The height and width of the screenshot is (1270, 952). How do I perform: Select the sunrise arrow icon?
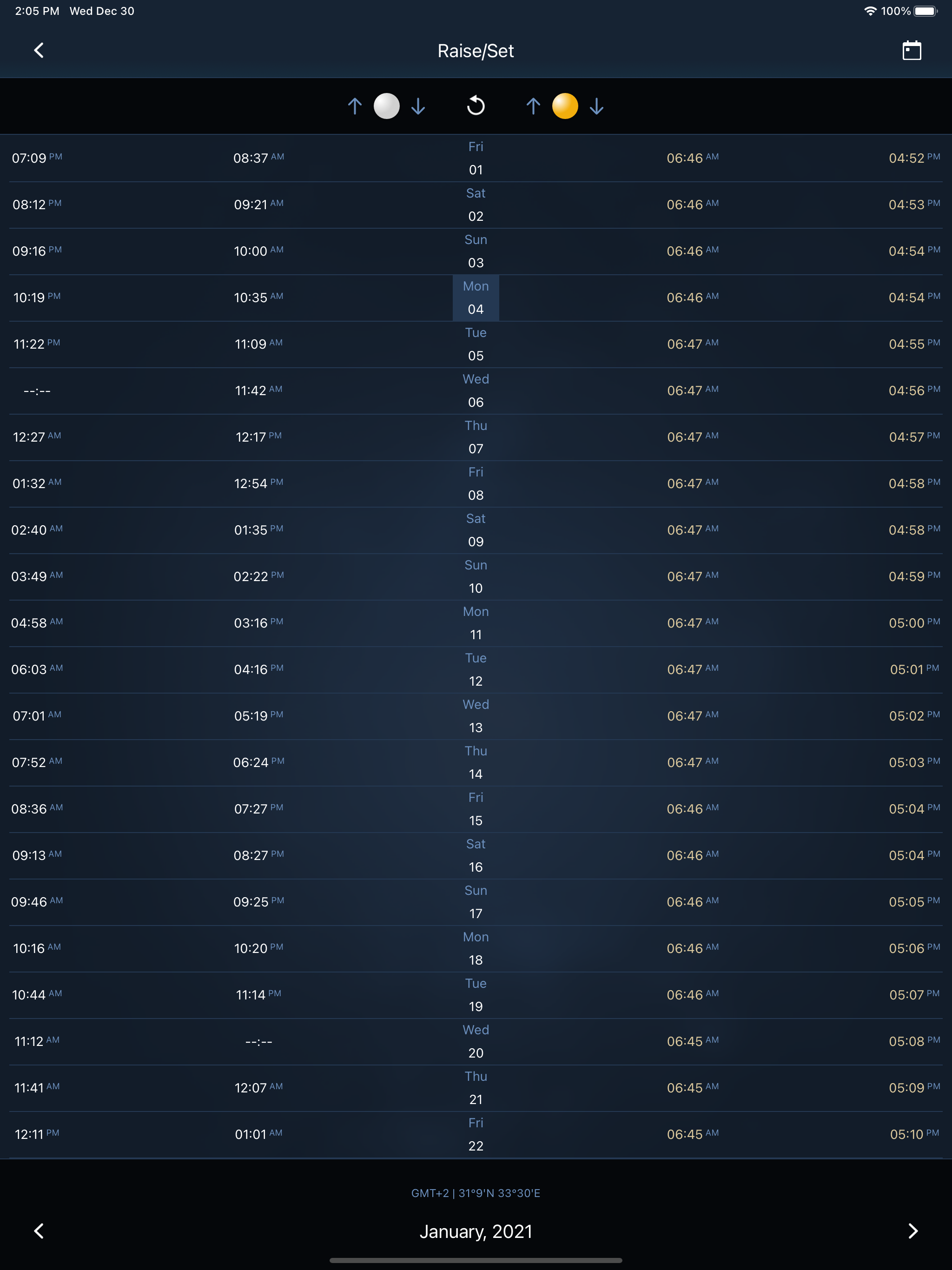pyautogui.click(x=534, y=106)
